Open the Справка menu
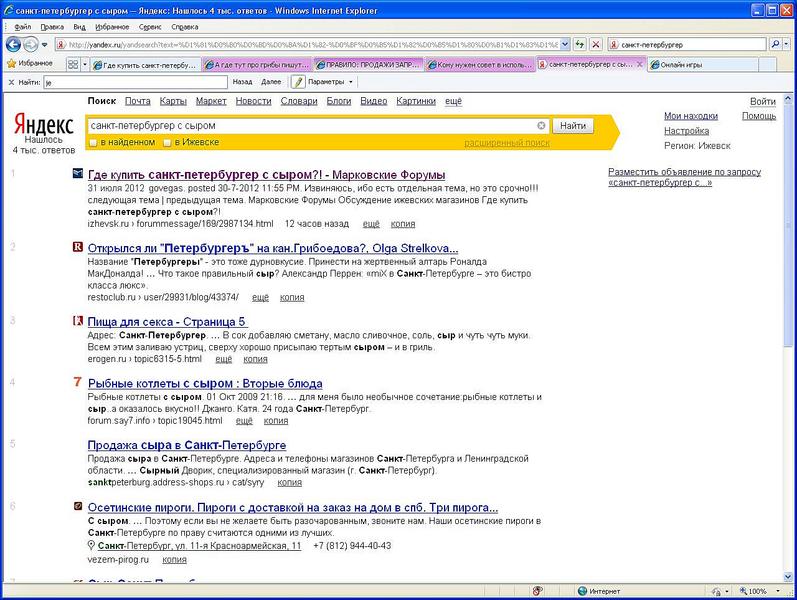 tap(185, 27)
